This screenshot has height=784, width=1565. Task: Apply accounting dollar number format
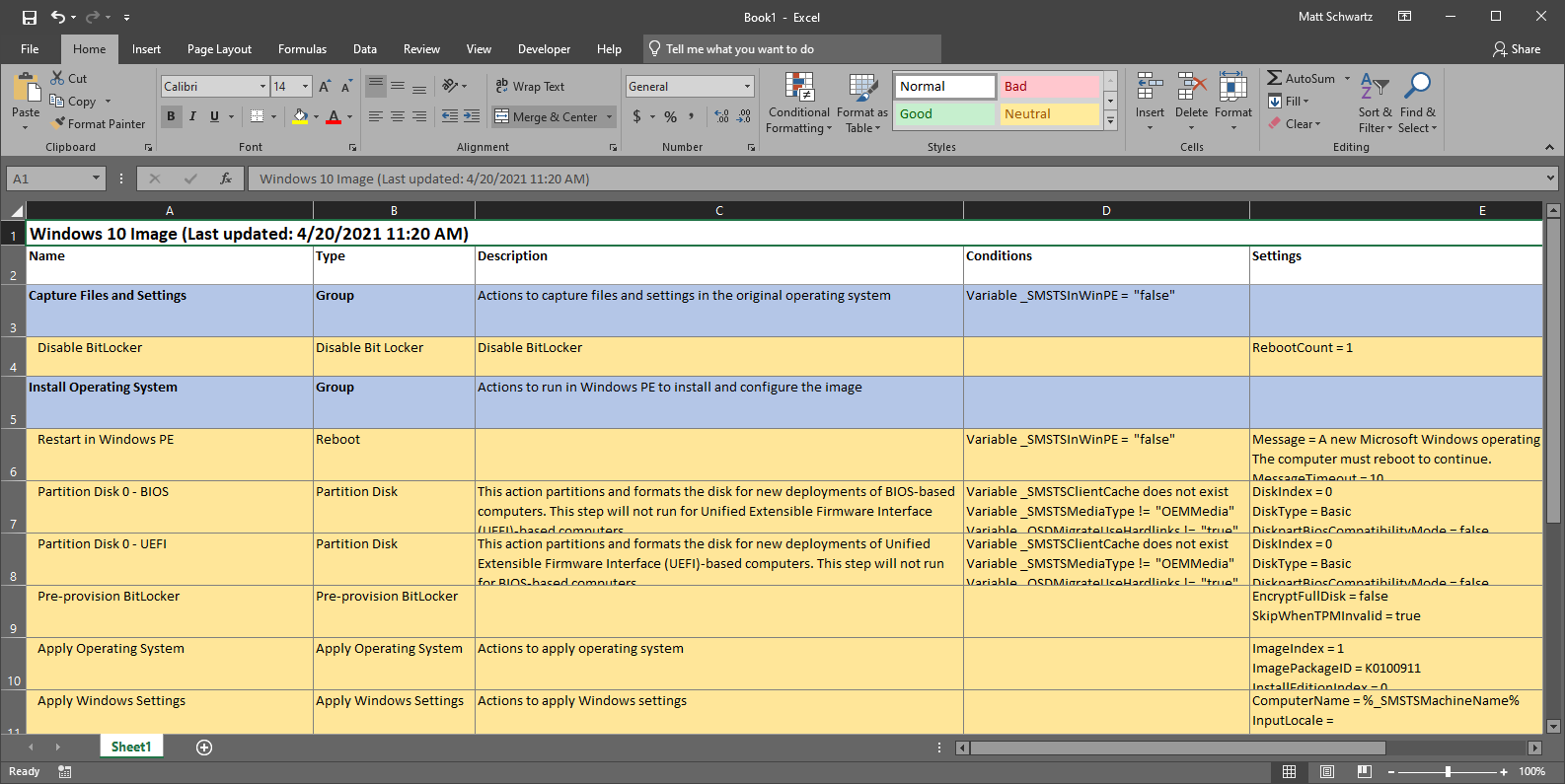637,116
